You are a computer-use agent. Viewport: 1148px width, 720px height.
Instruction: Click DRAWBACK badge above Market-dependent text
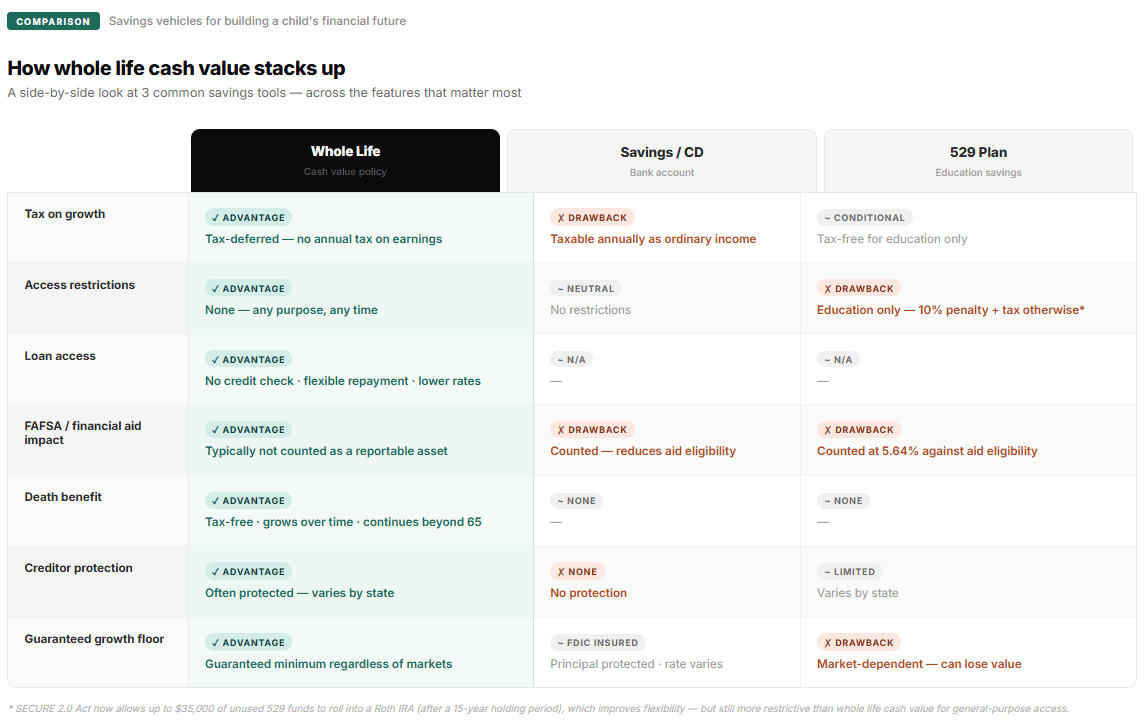click(859, 642)
